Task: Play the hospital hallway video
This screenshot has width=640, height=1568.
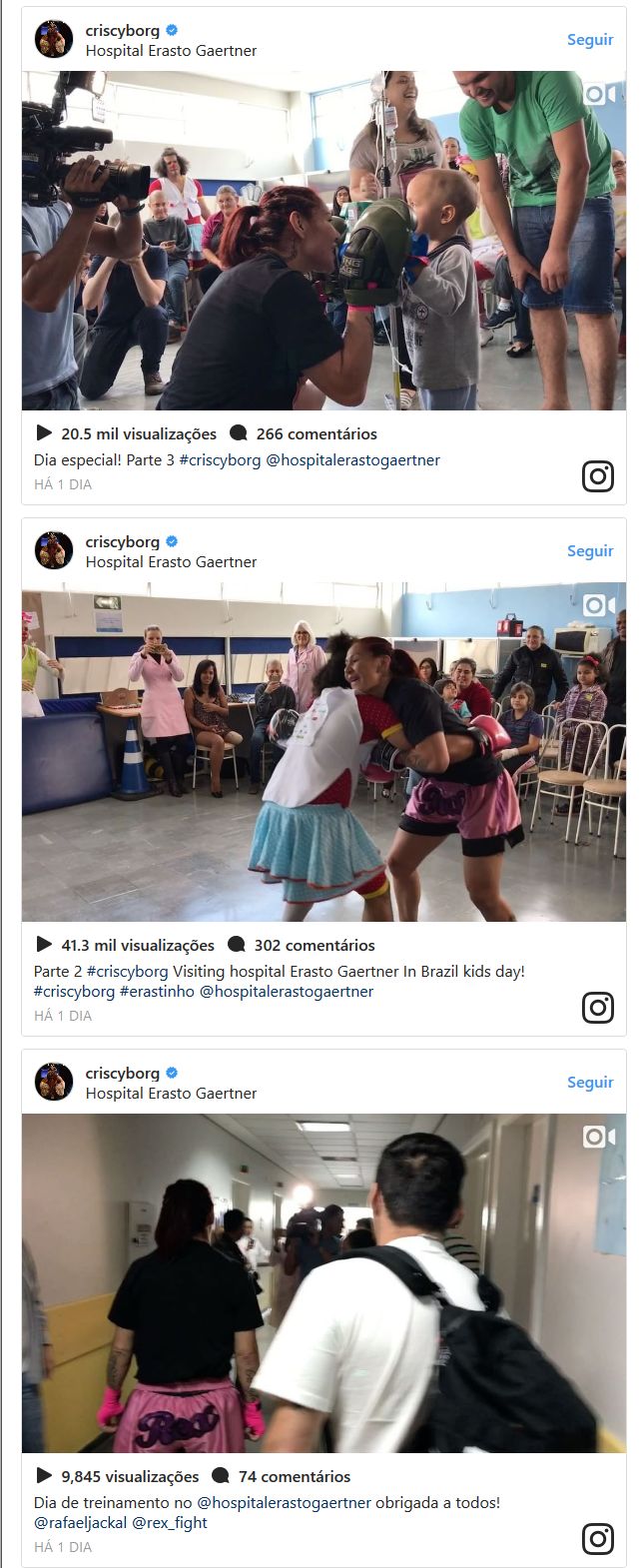Action: (323, 1283)
